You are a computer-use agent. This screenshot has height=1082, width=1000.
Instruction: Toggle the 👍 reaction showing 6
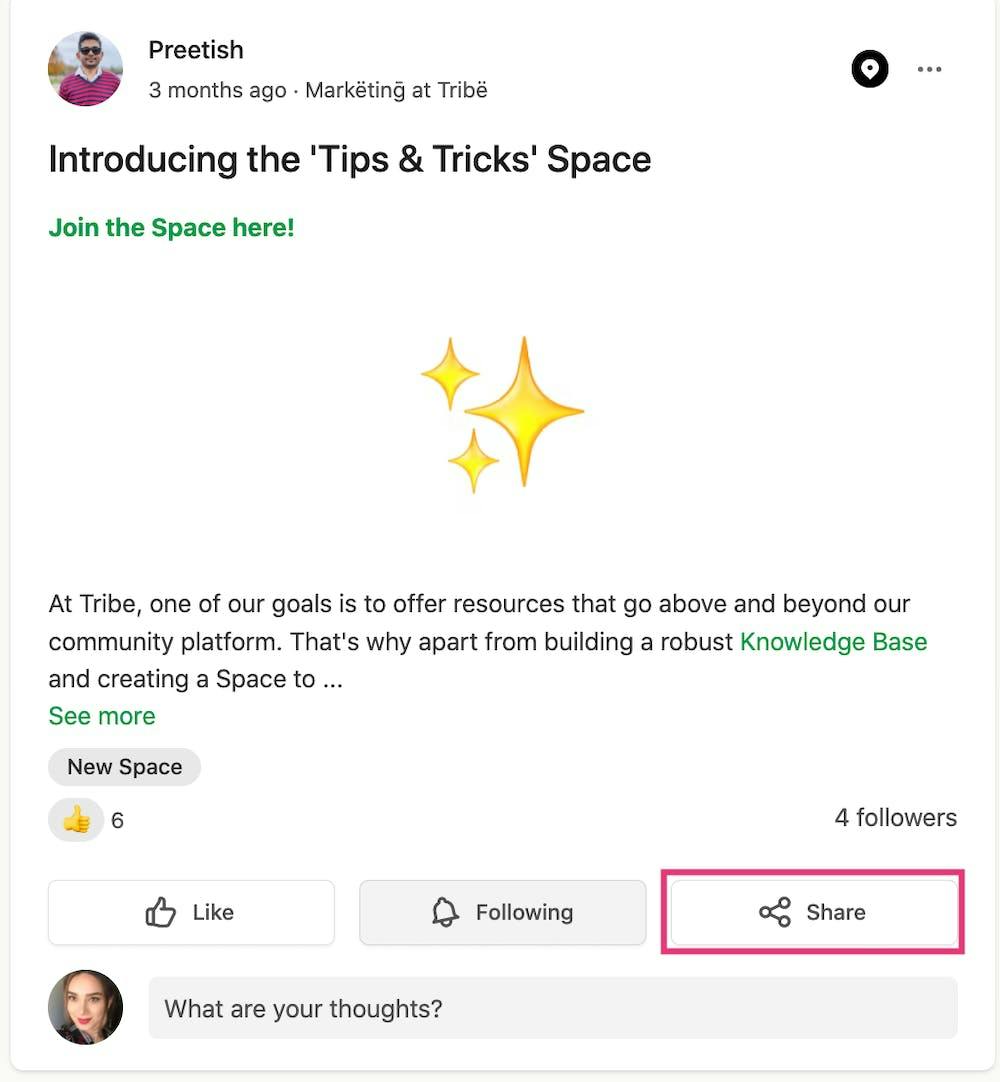(x=76, y=819)
